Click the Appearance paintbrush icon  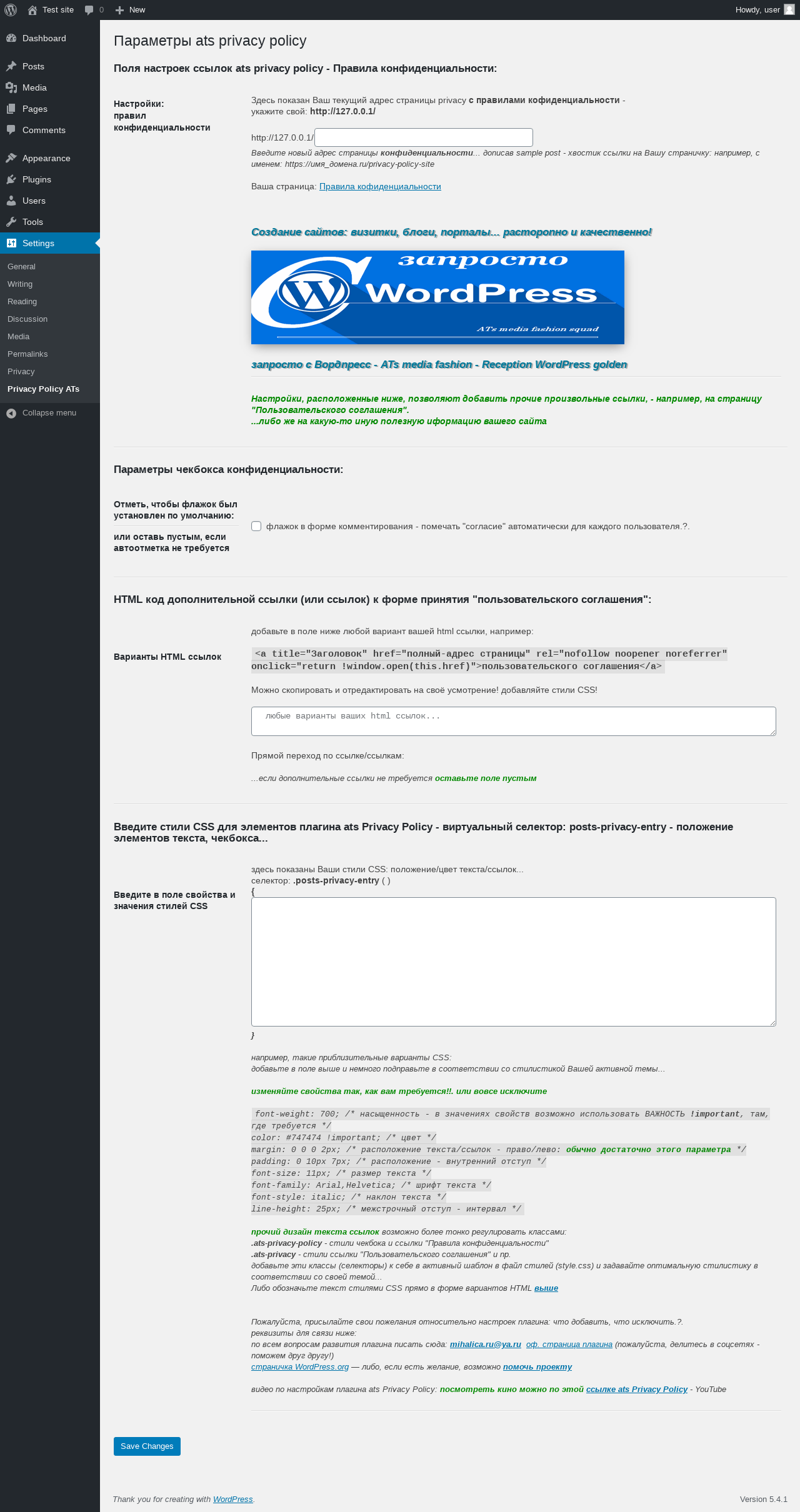pos(11,158)
